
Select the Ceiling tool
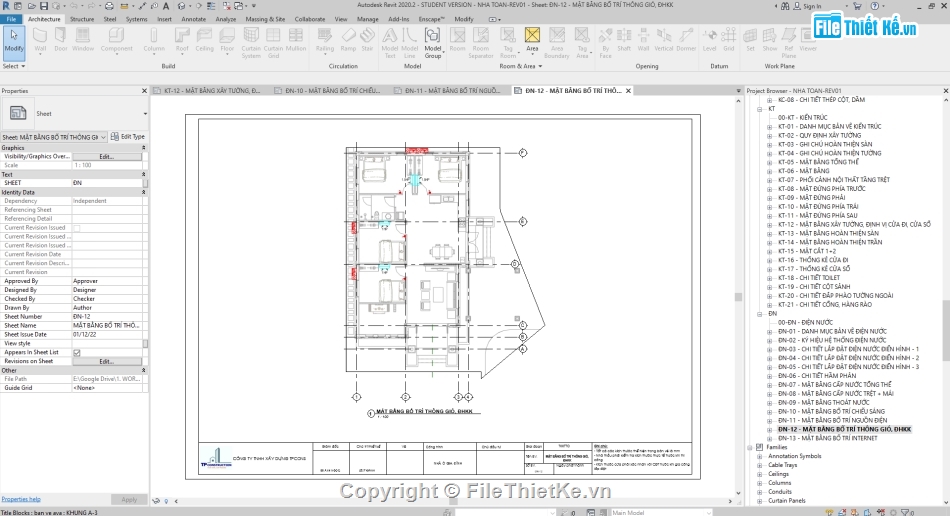(x=204, y=40)
